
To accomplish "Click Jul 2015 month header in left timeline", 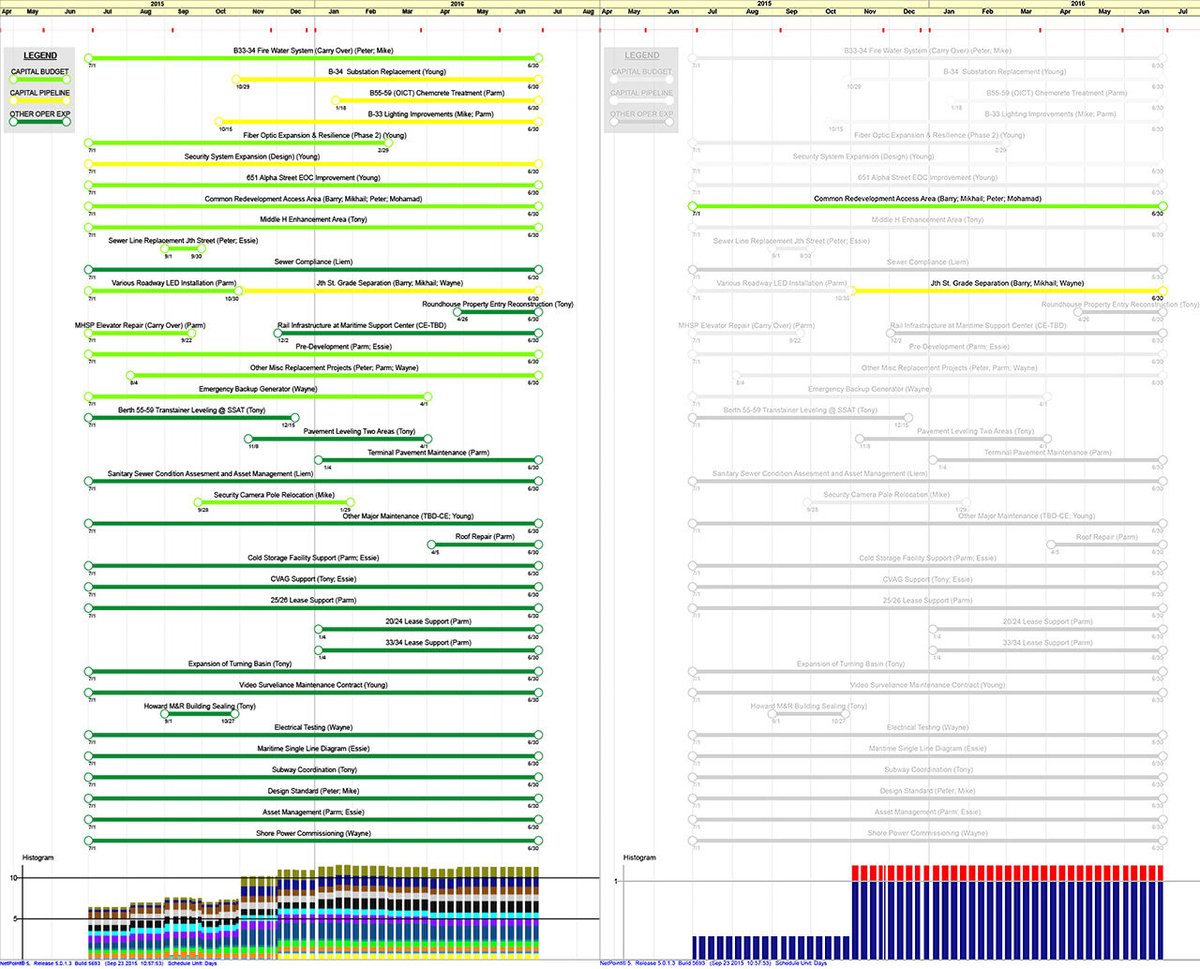I will point(107,12).
